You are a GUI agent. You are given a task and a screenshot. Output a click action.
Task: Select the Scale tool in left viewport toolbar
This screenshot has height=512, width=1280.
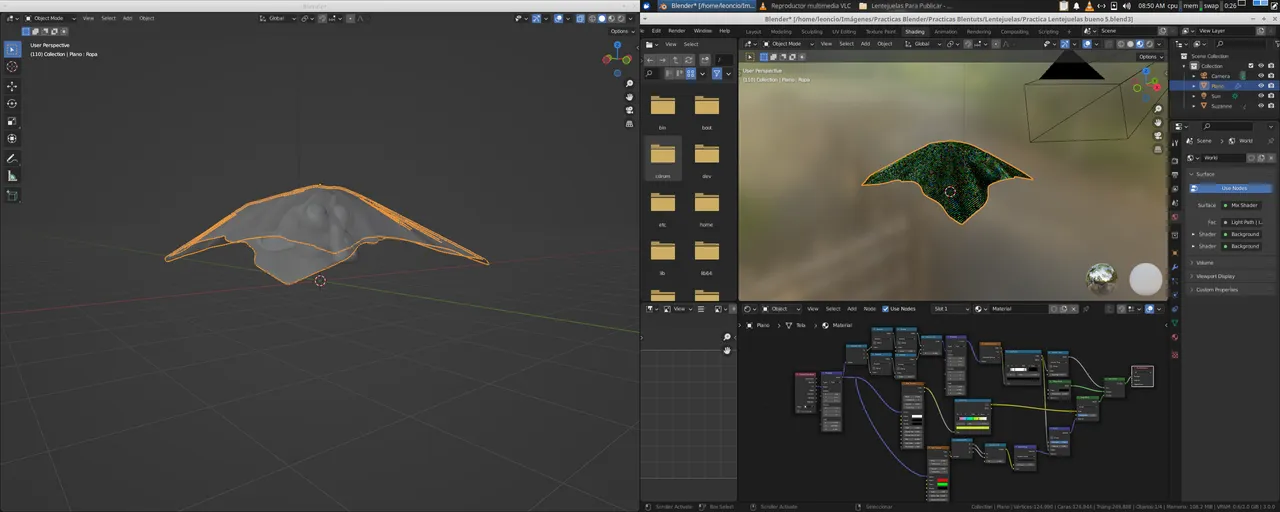(12, 121)
